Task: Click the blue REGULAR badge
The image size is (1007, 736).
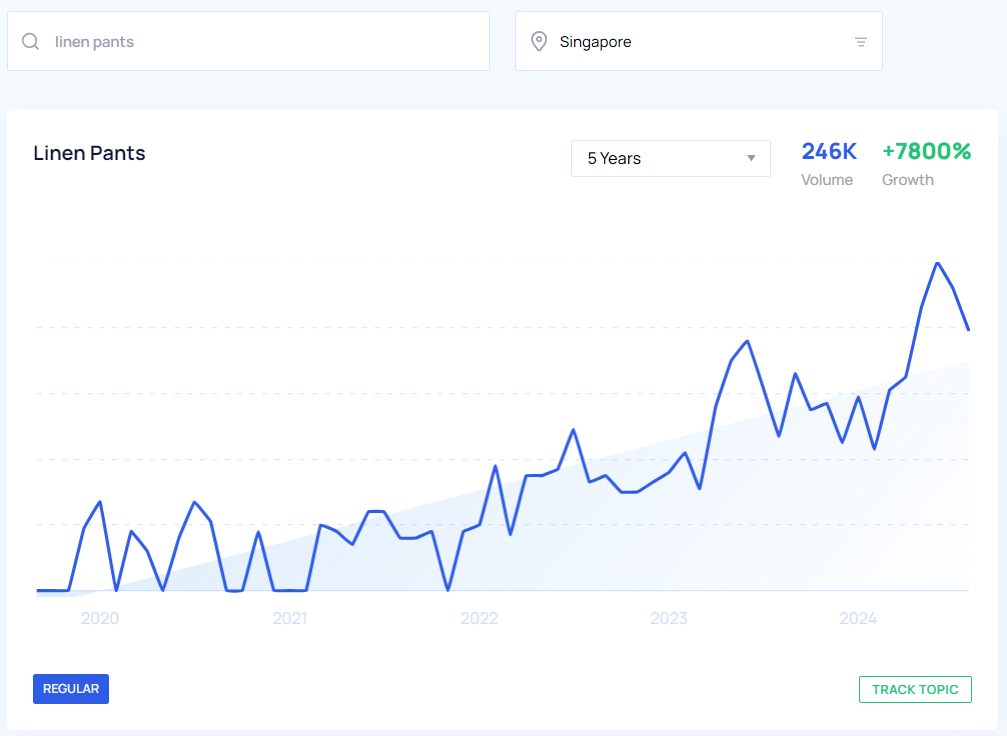Action: 71,689
